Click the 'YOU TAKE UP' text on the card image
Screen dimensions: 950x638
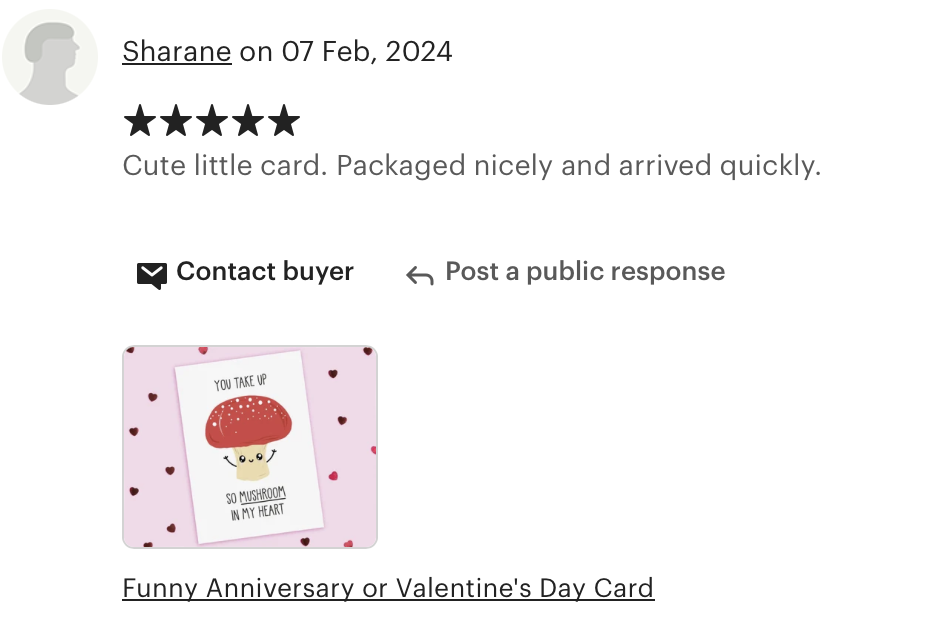click(240, 382)
